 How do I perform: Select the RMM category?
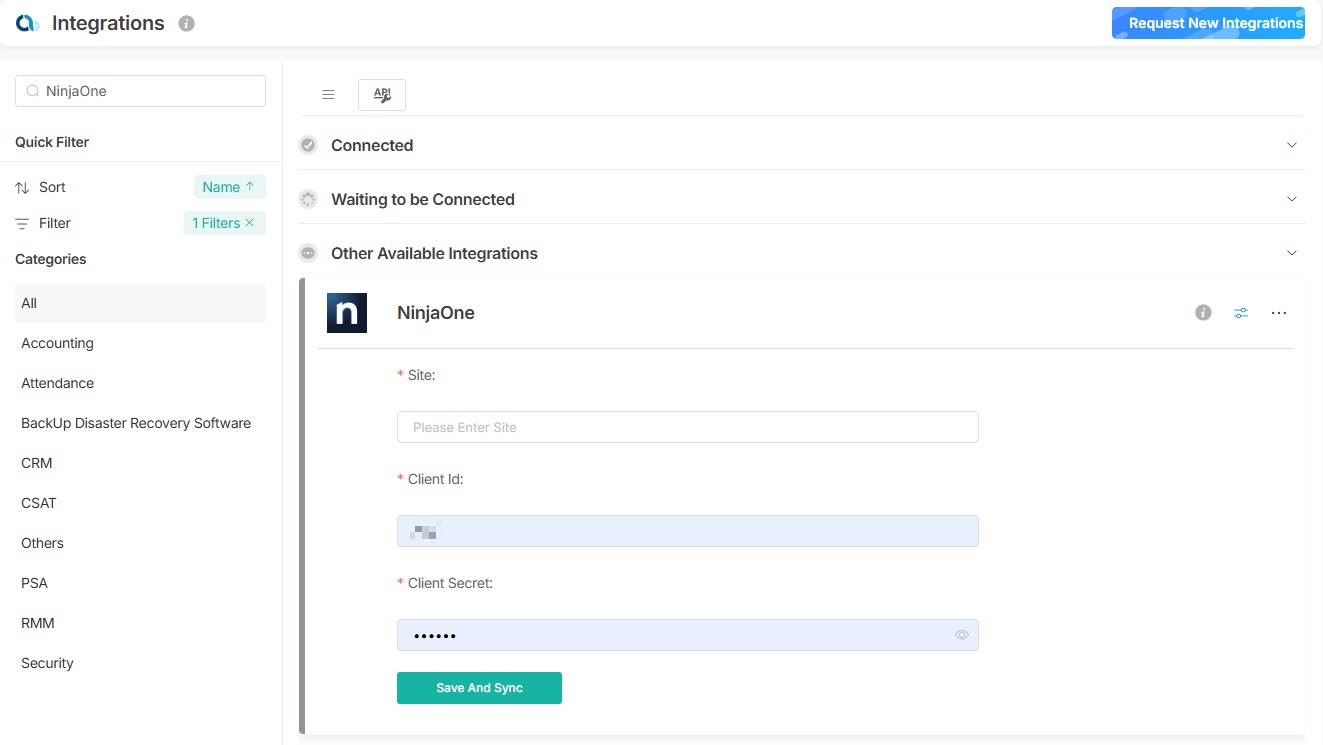pyautogui.click(x=38, y=623)
